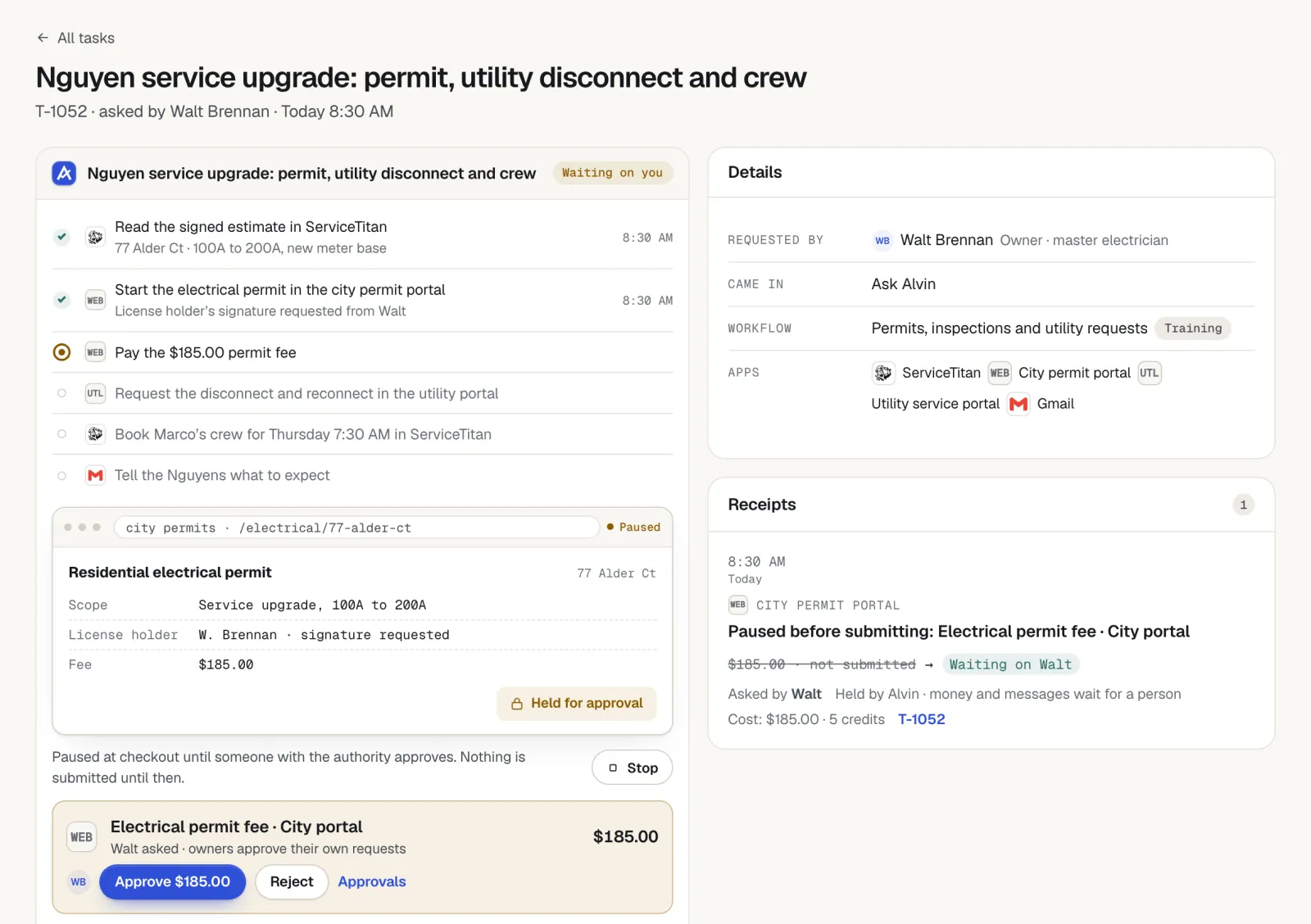Click the Receipts count badge showing 1
The image size is (1311, 924).
point(1243,505)
